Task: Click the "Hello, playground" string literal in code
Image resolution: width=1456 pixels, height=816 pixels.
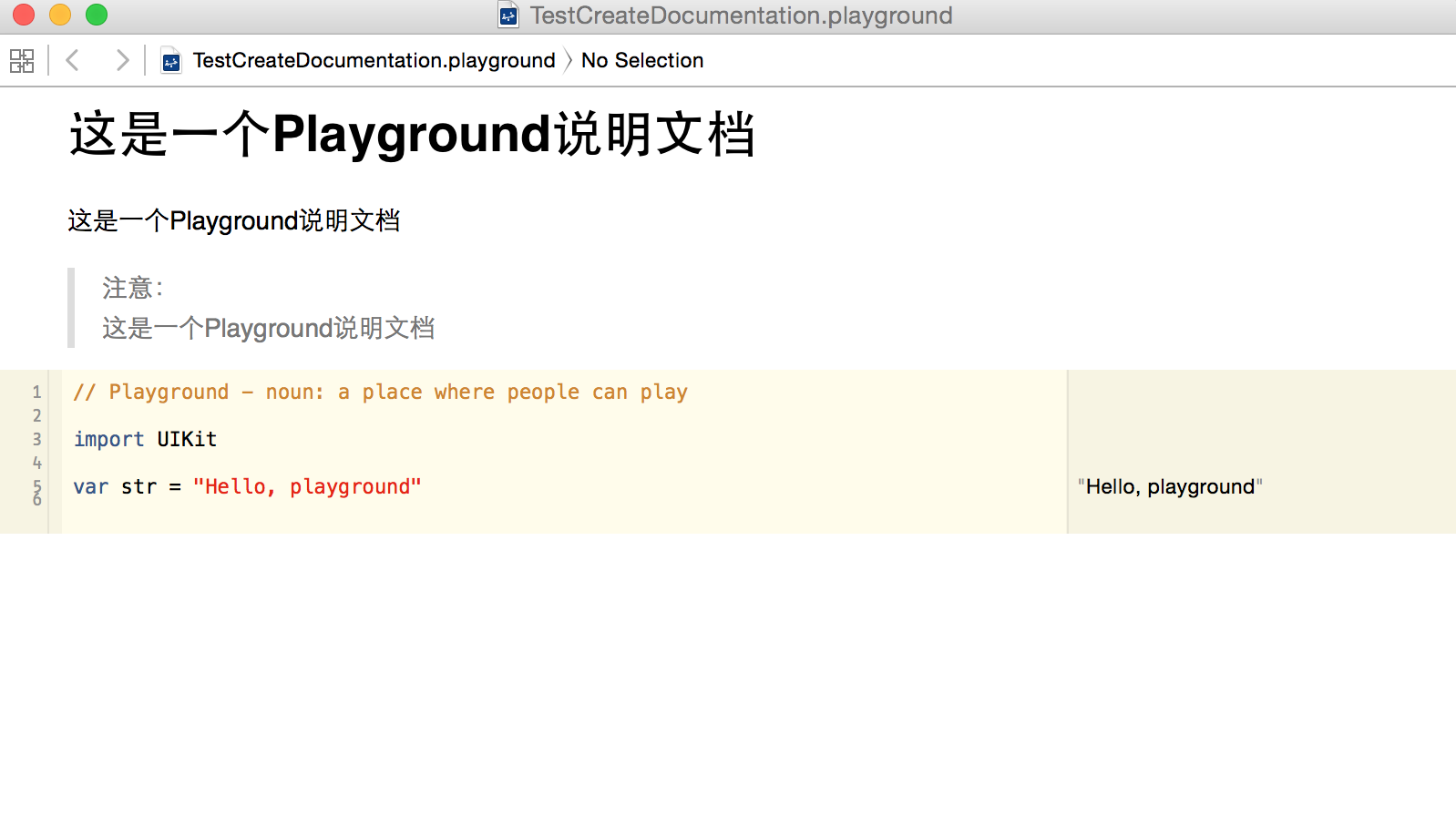Action: [x=307, y=486]
